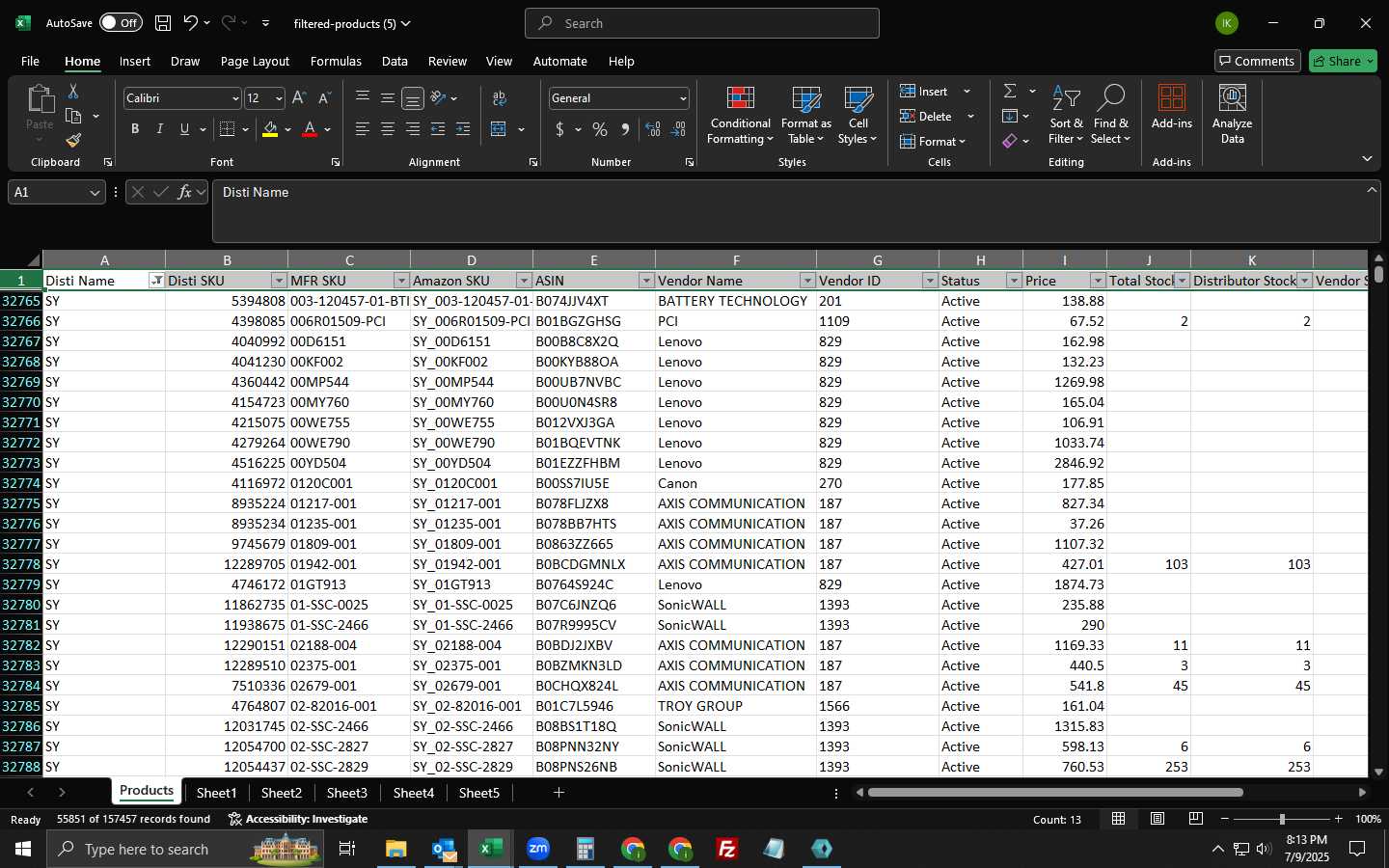Screen dimensions: 1389x868
Task: Open Vendor Name column filter dropdown
Action: pos(807,281)
